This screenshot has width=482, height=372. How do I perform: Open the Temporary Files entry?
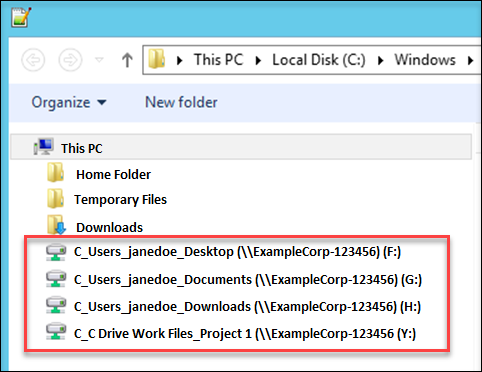[120, 200]
